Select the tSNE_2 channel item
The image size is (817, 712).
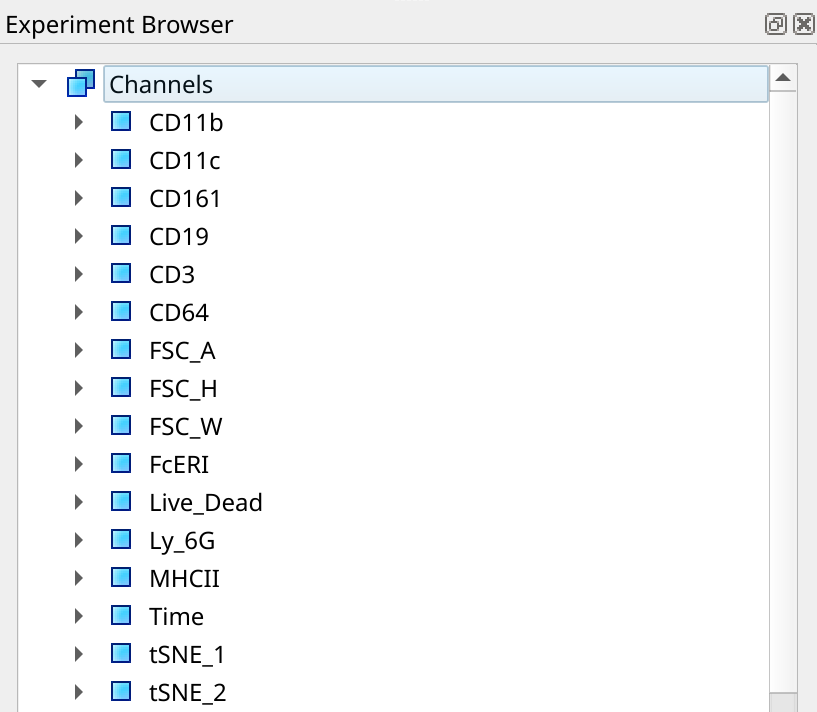pos(188,693)
